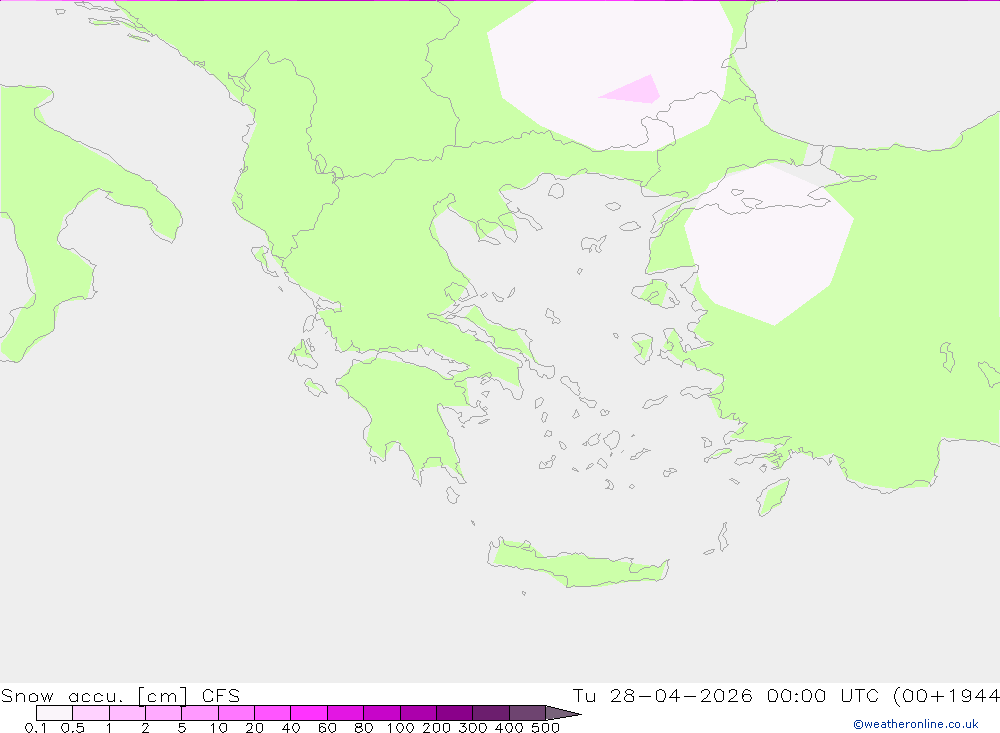Click the Peloponnese peninsula on the map
The width and height of the screenshot is (1000, 733).
click(408, 415)
